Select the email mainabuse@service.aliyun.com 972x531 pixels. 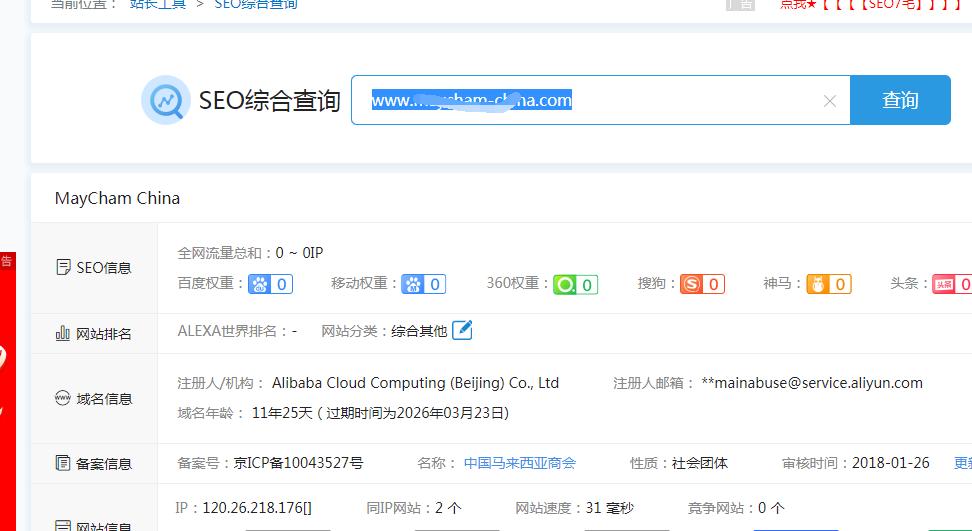812,383
